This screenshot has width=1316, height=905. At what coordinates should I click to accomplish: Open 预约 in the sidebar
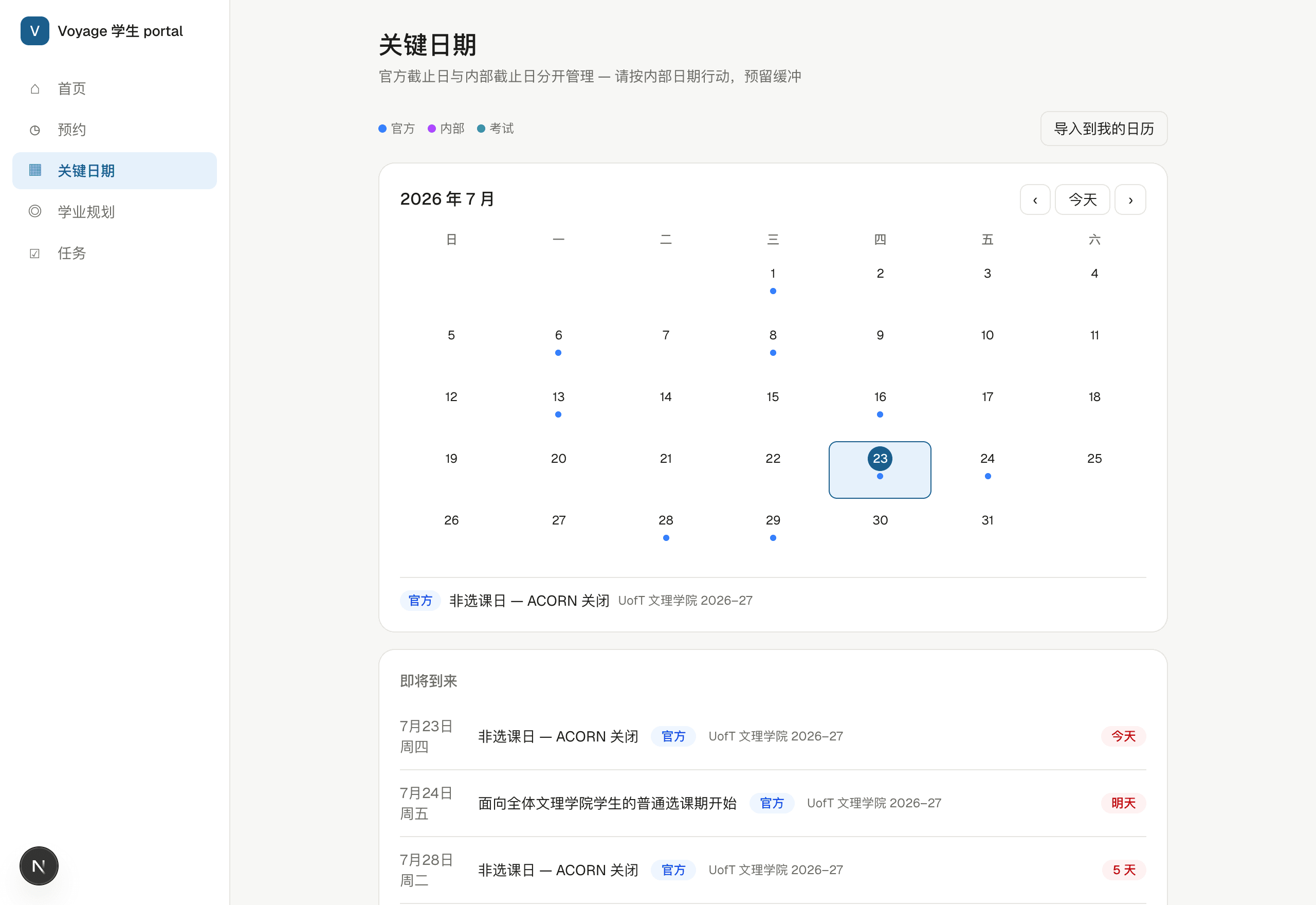[115, 130]
